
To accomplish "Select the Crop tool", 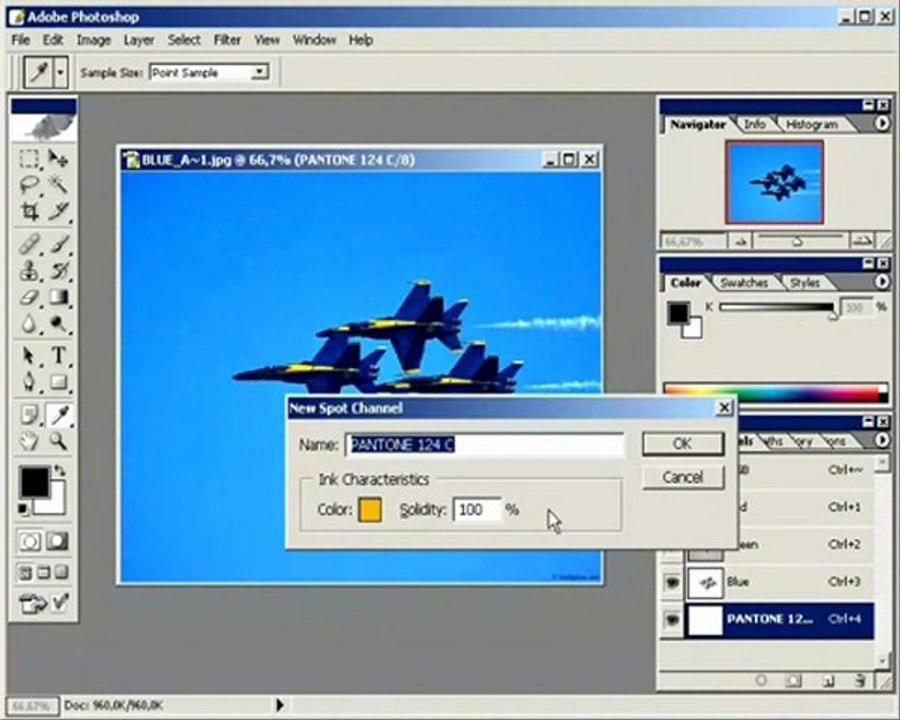I will click(x=29, y=211).
